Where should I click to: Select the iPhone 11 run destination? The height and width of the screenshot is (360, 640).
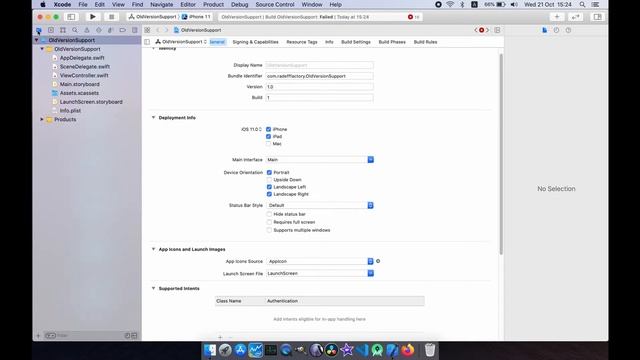197,17
